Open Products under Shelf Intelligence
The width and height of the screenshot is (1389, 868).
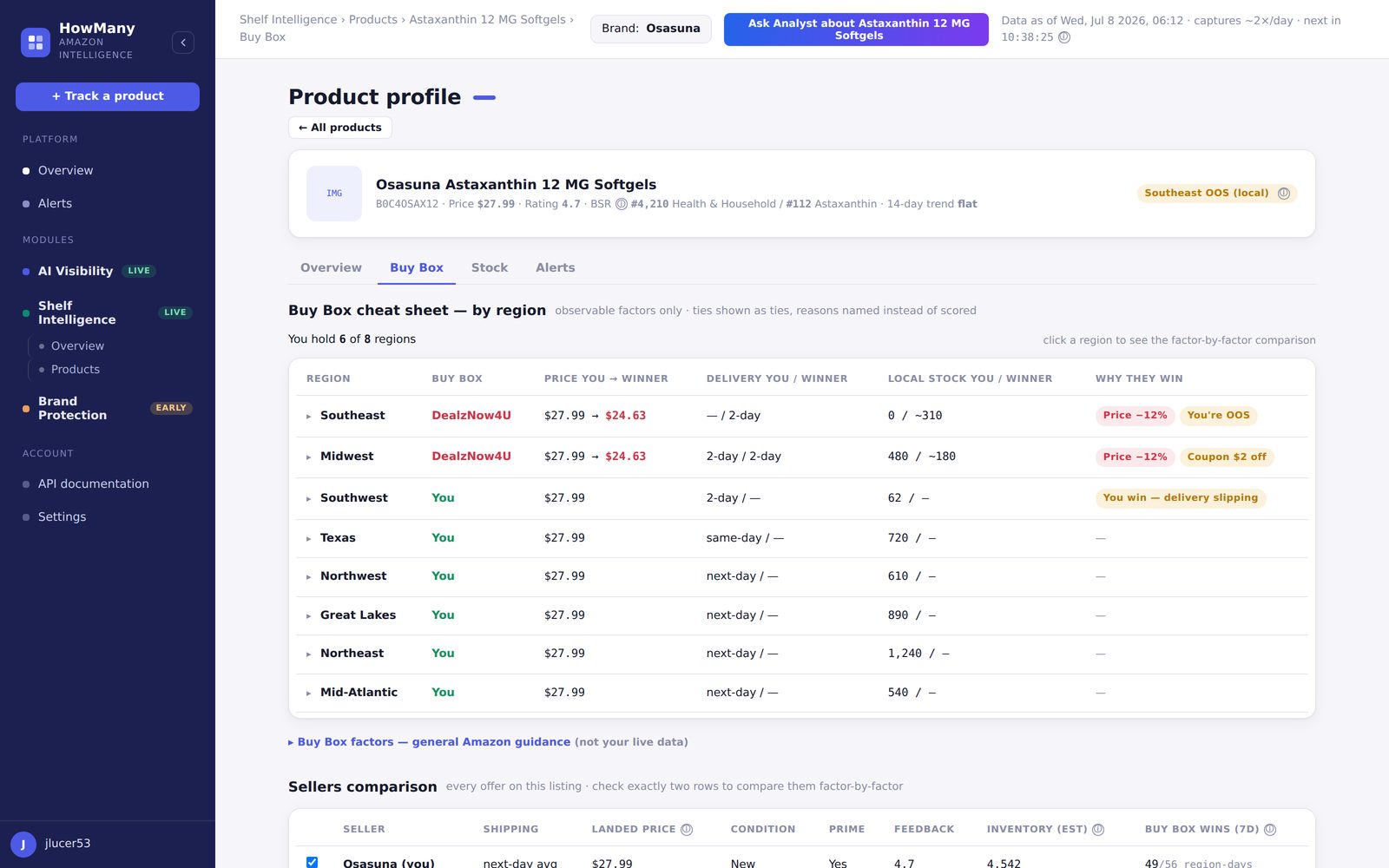tap(76, 370)
